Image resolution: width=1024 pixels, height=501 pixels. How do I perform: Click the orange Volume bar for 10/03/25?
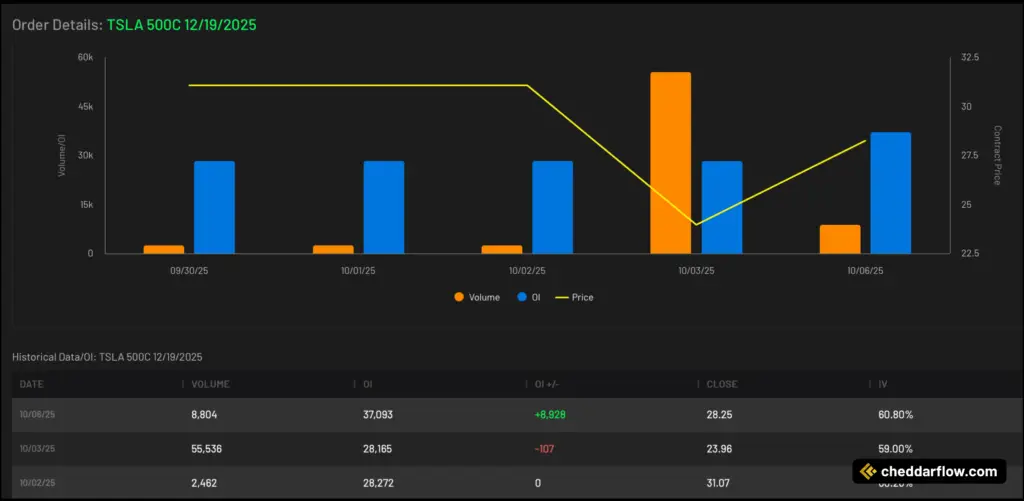[x=670, y=163]
